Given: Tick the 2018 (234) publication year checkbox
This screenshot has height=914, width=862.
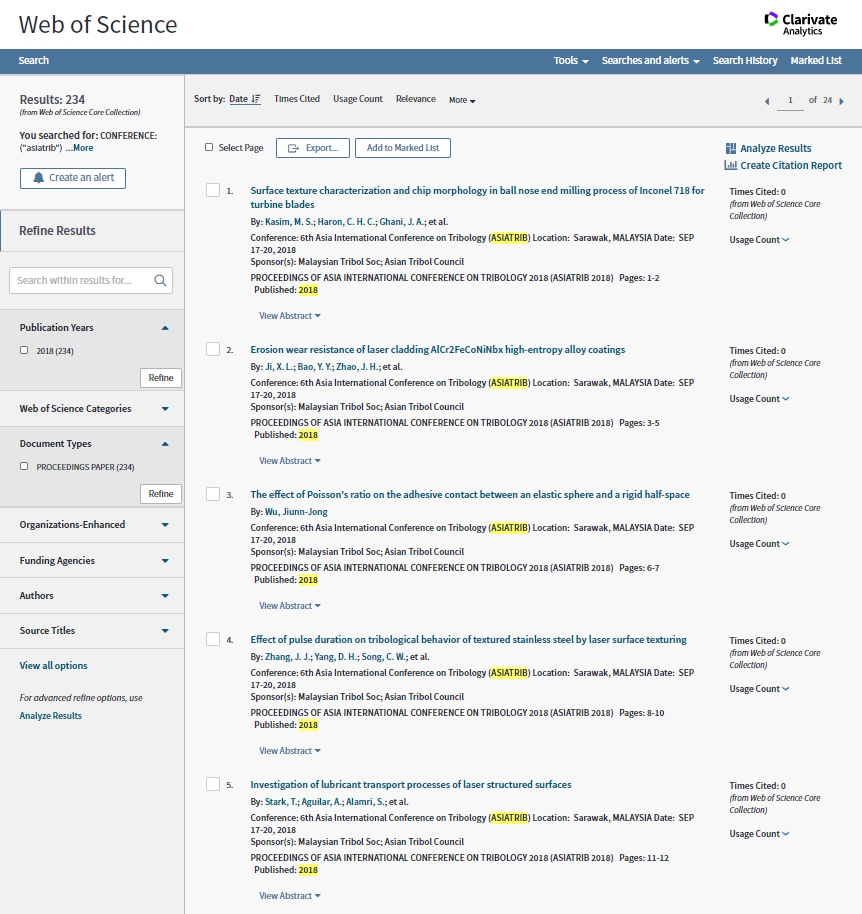Looking at the screenshot, I should coord(24,351).
